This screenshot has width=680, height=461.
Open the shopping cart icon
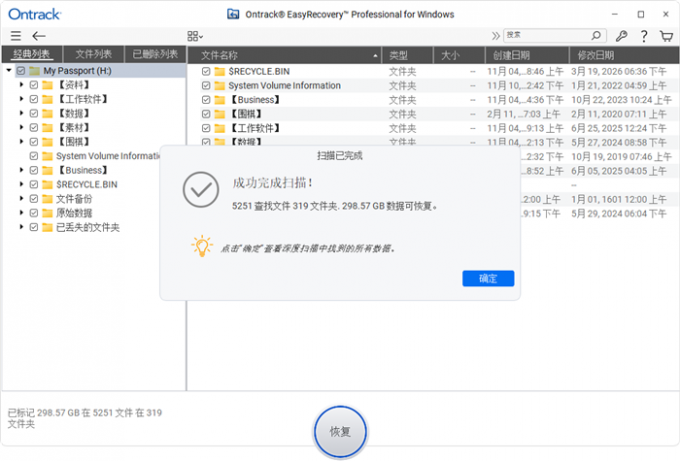tap(667, 36)
